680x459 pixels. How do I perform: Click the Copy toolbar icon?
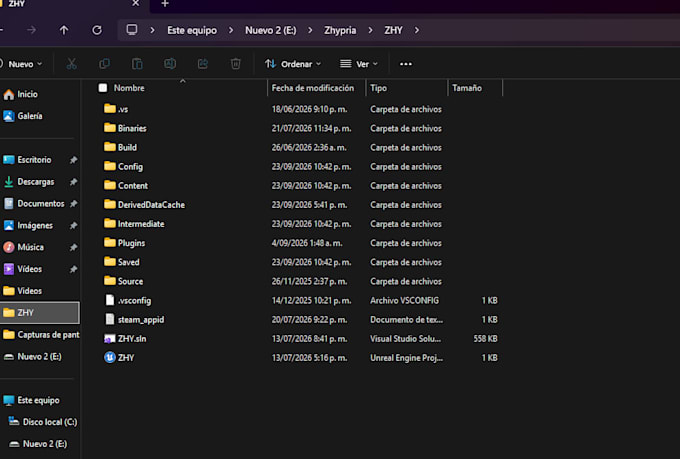pos(105,64)
